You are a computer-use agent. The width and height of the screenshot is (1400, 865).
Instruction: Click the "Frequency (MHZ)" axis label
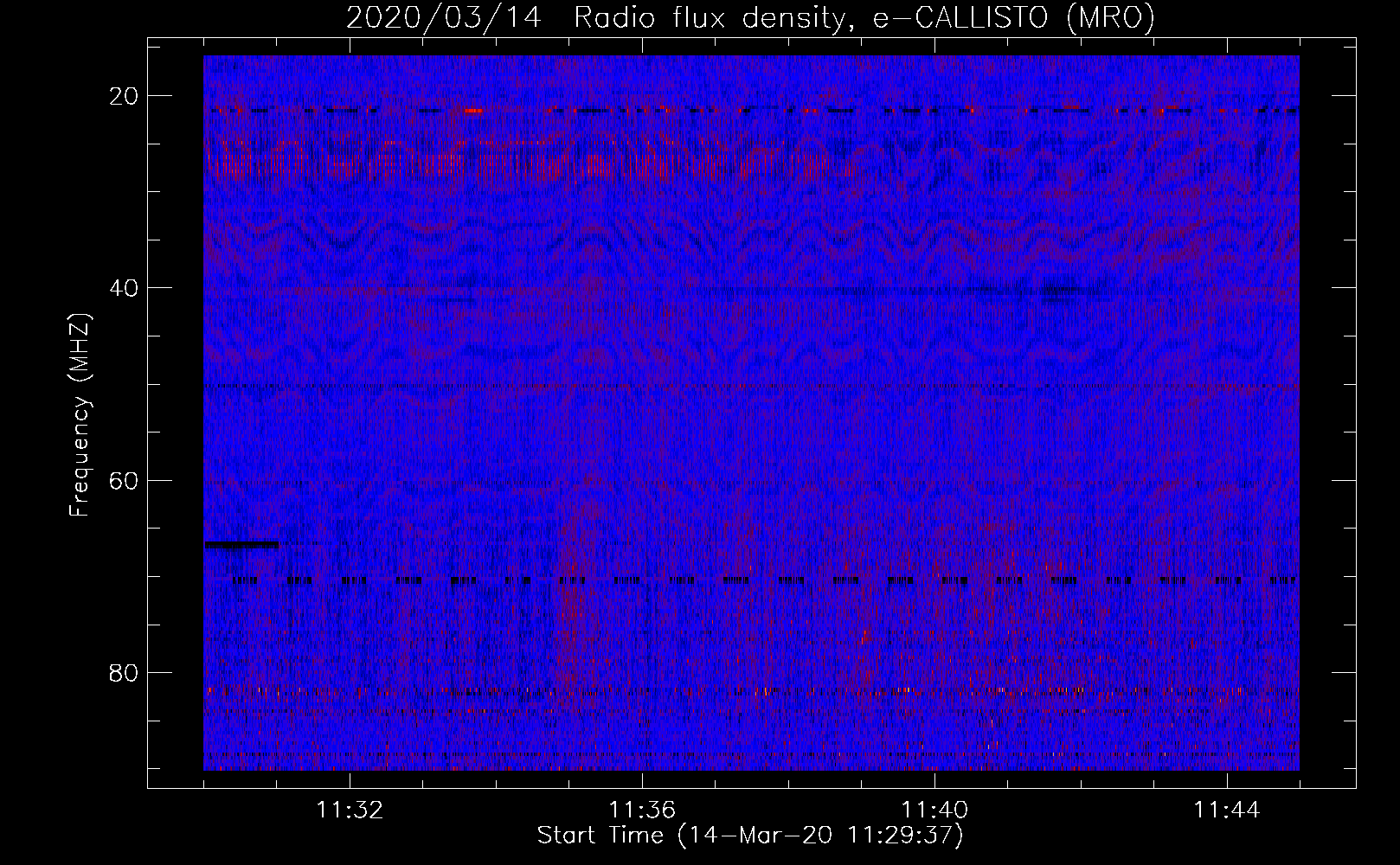click(x=80, y=415)
